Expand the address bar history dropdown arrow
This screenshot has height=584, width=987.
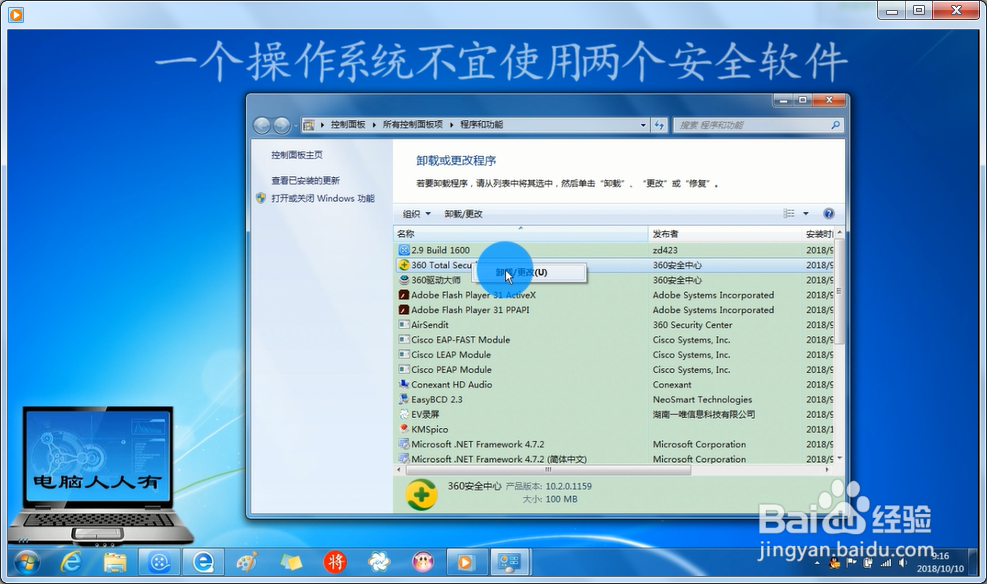(643, 125)
